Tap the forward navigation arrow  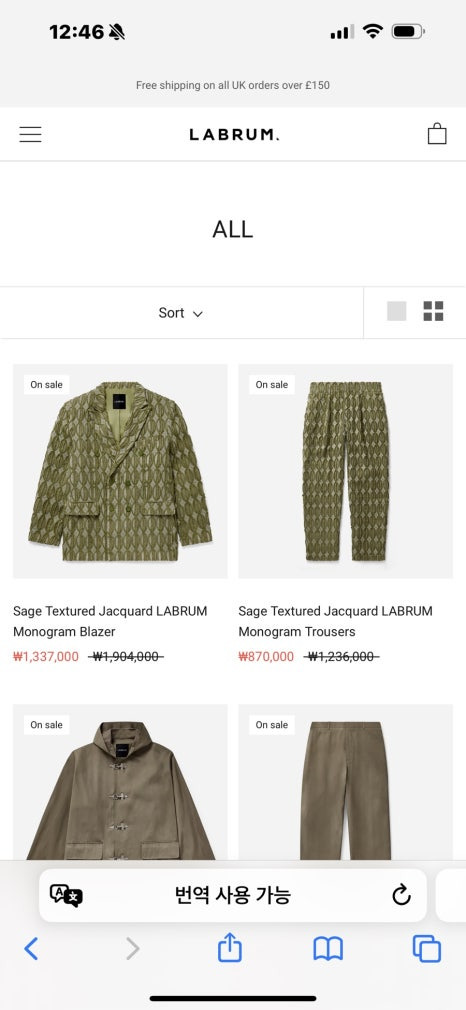(x=132, y=949)
